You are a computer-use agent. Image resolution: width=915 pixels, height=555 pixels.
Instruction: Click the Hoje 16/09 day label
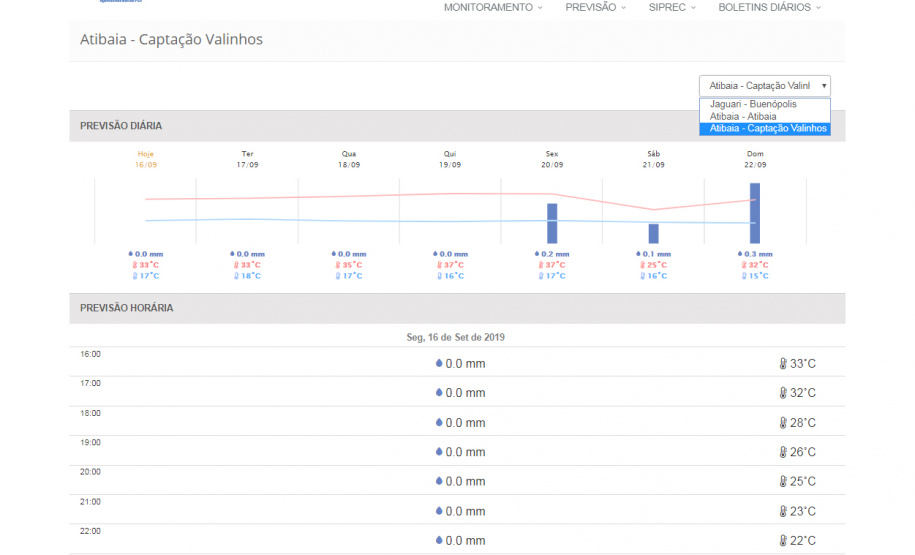(x=146, y=159)
